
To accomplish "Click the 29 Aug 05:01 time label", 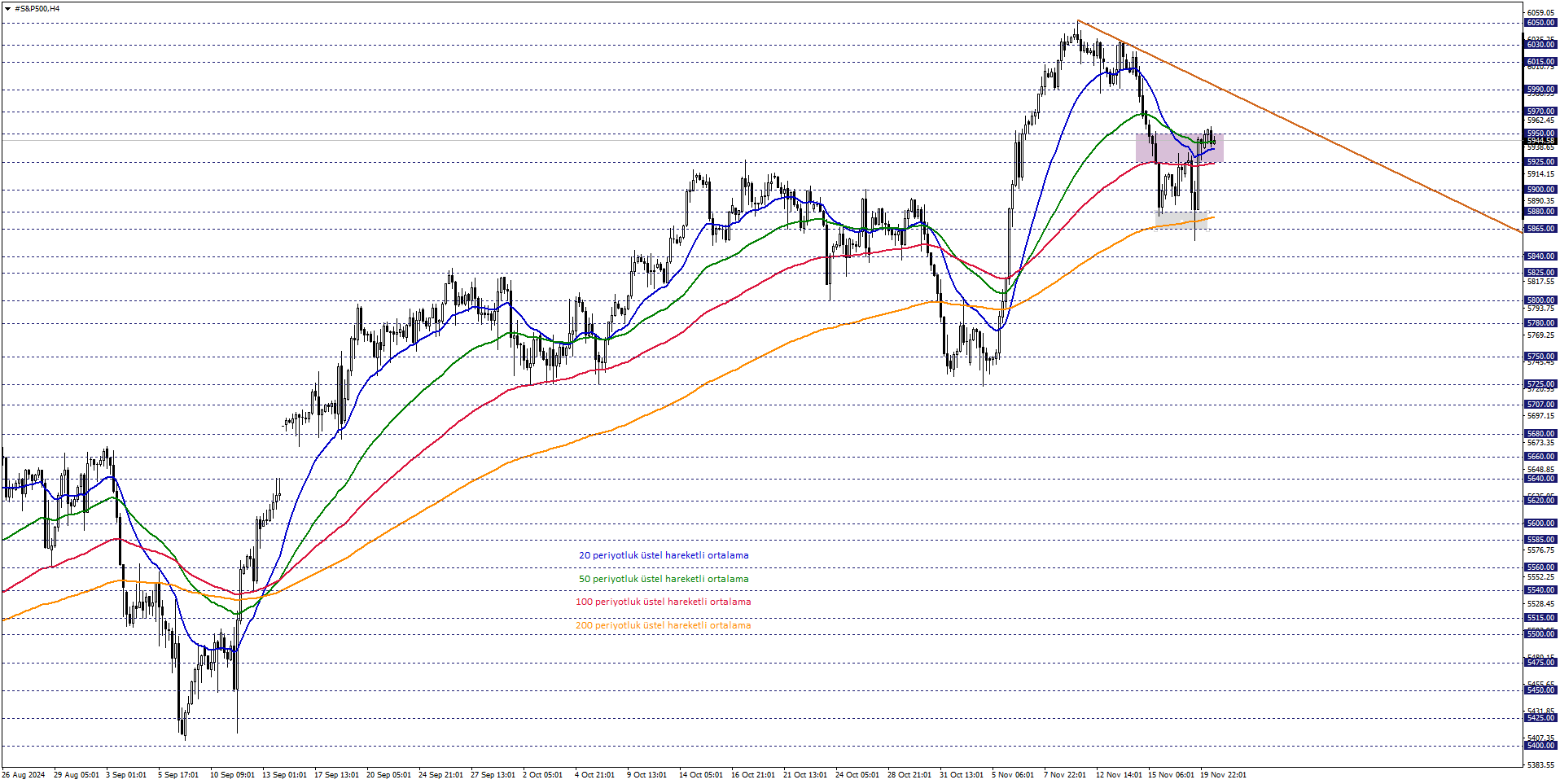I will click(77, 775).
